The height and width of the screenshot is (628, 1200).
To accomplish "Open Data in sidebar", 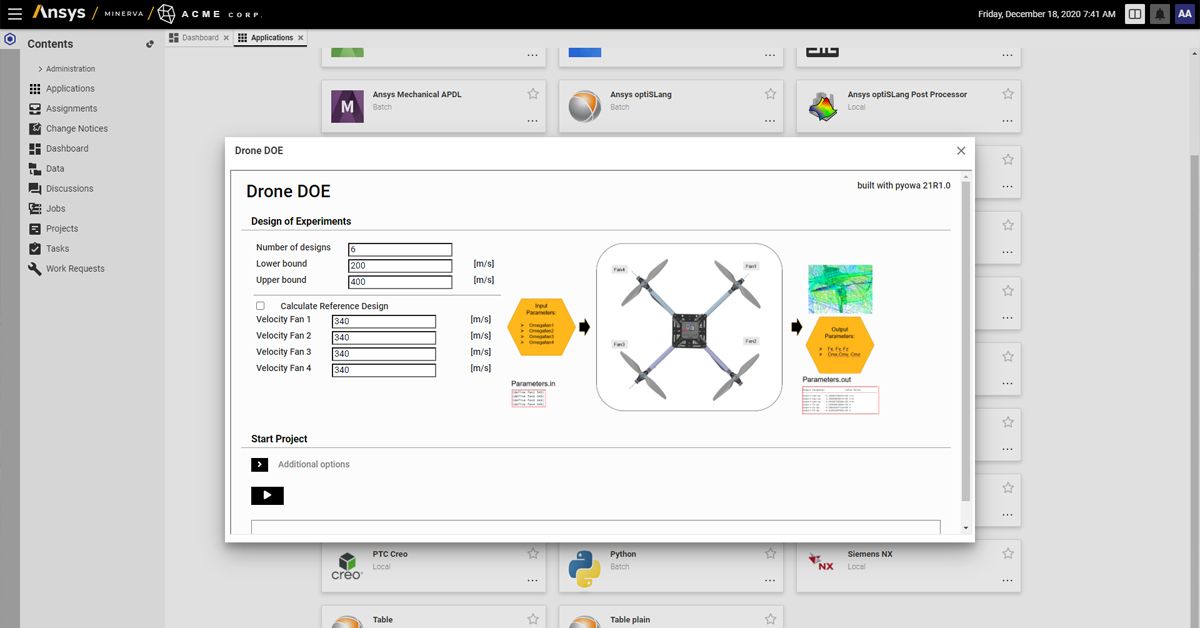I will (x=55, y=169).
